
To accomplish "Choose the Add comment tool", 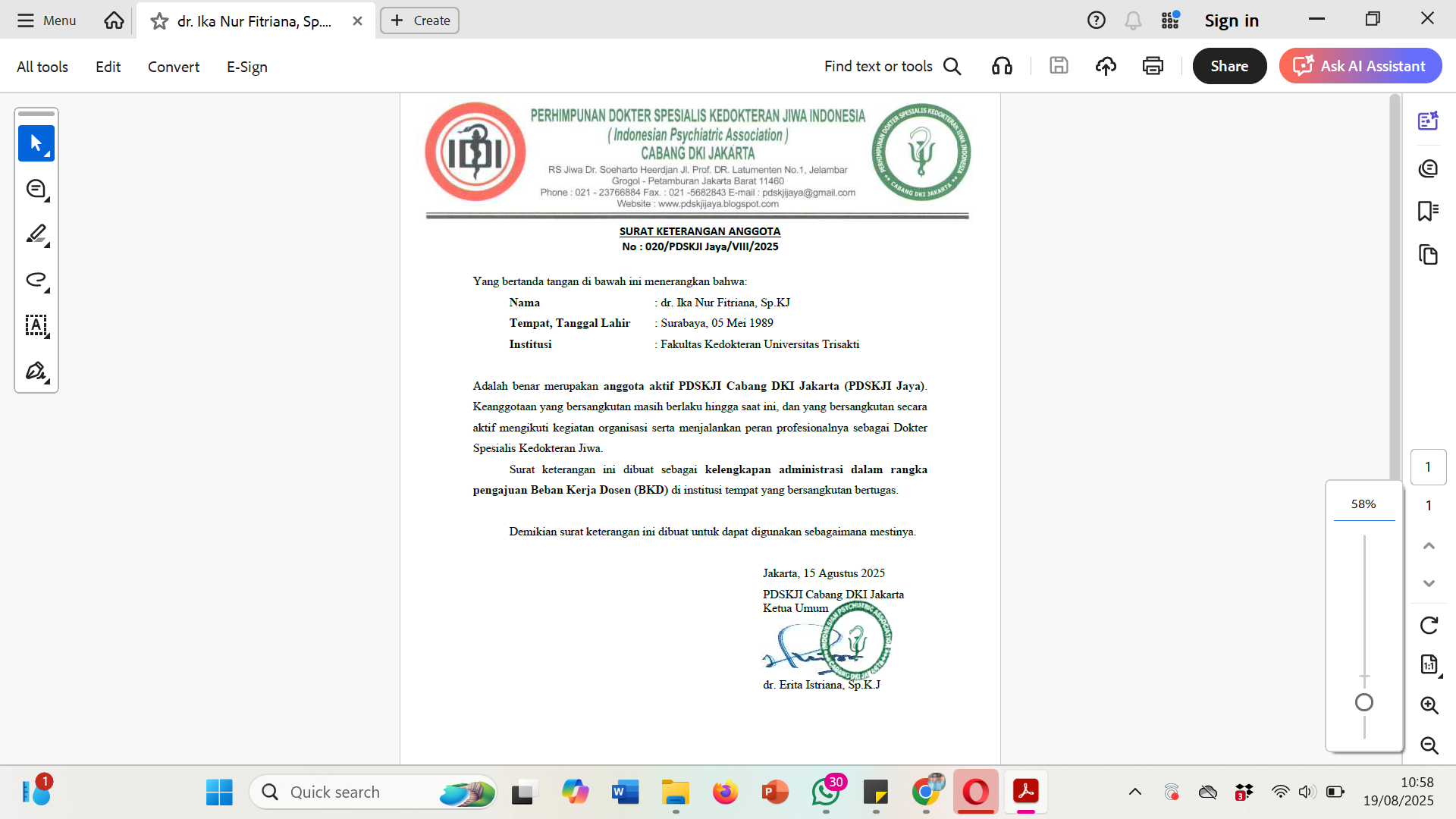I will (x=36, y=189).
